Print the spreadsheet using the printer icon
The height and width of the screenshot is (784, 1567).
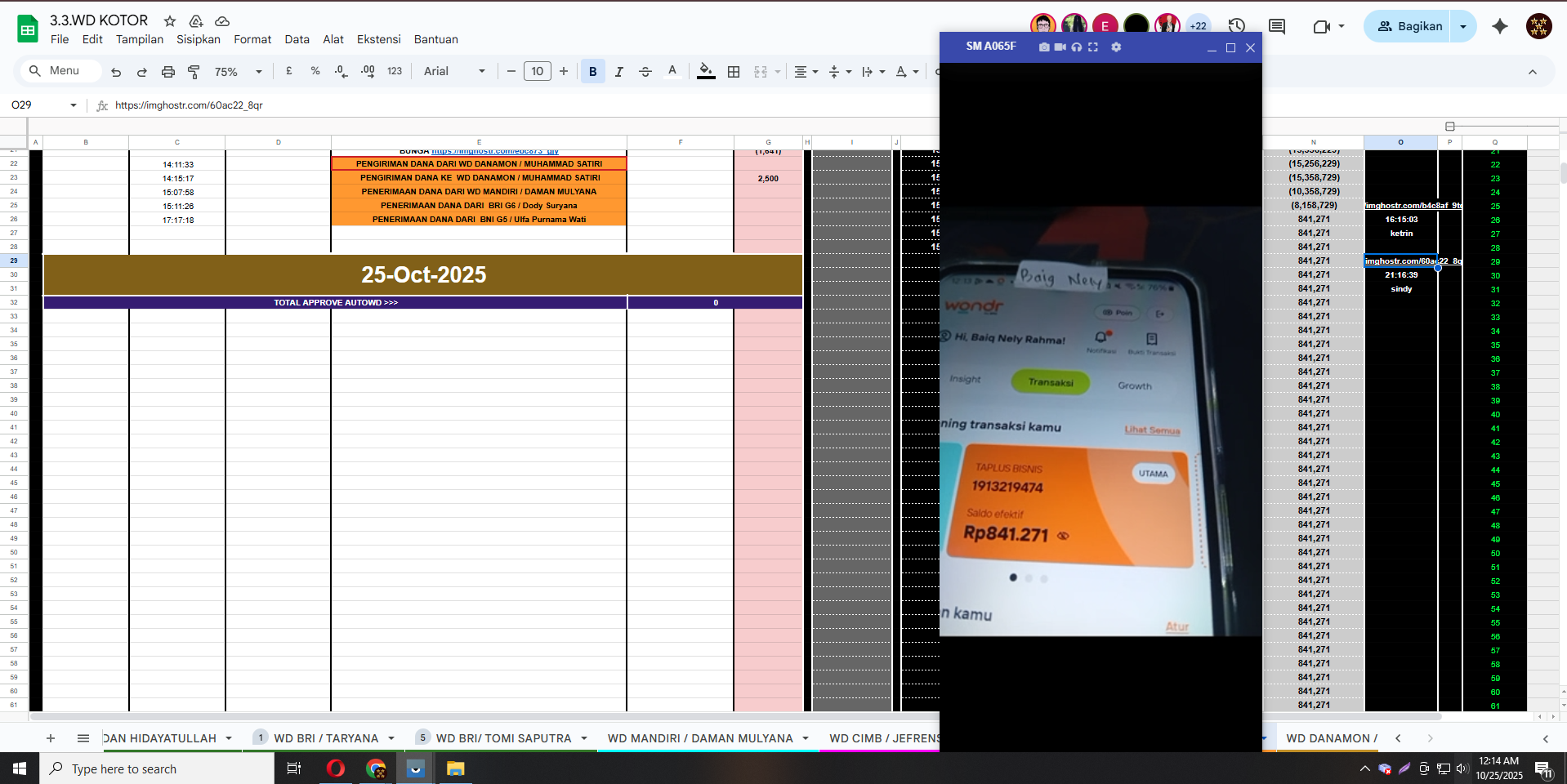pyautogui.click(x=167, y=72)
